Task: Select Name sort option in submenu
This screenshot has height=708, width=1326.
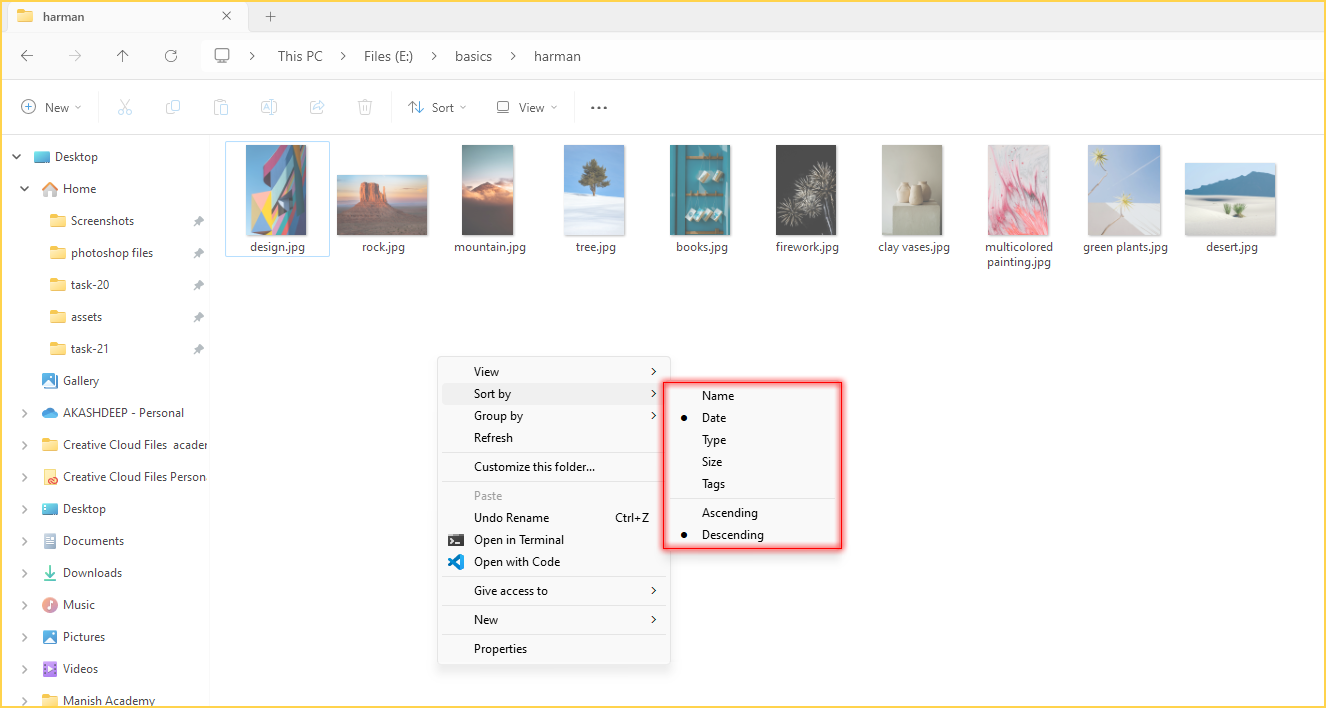Action: click(x=718, y=396)
